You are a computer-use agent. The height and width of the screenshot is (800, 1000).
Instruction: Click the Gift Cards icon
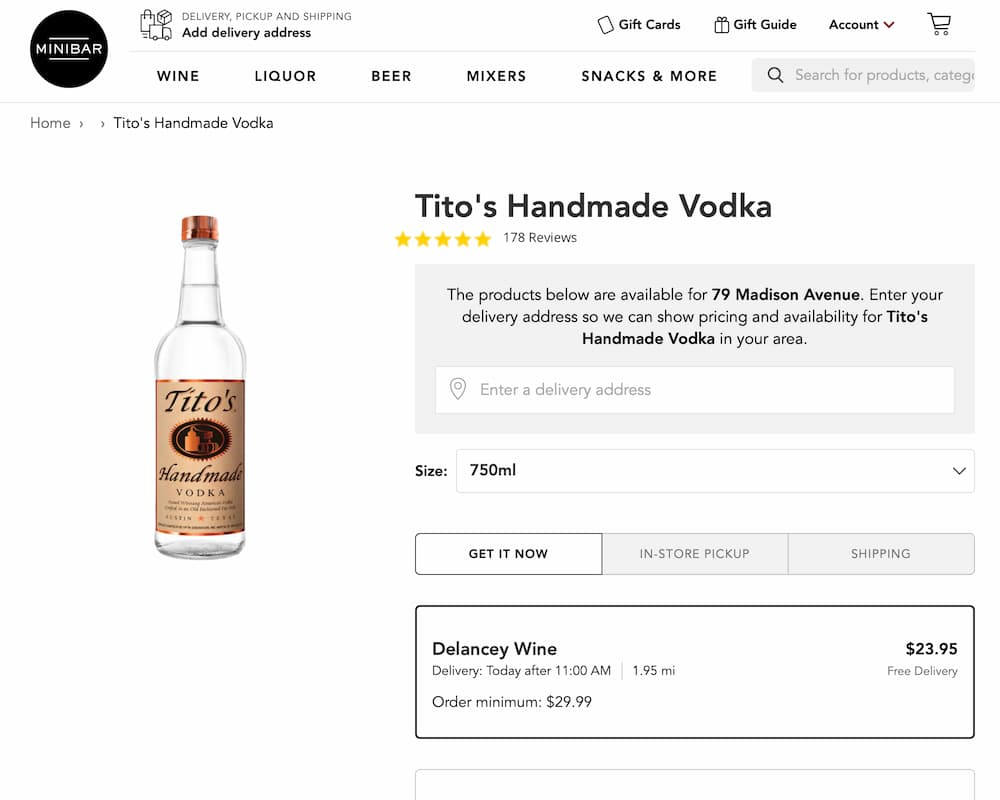click(x=604, y=24)
